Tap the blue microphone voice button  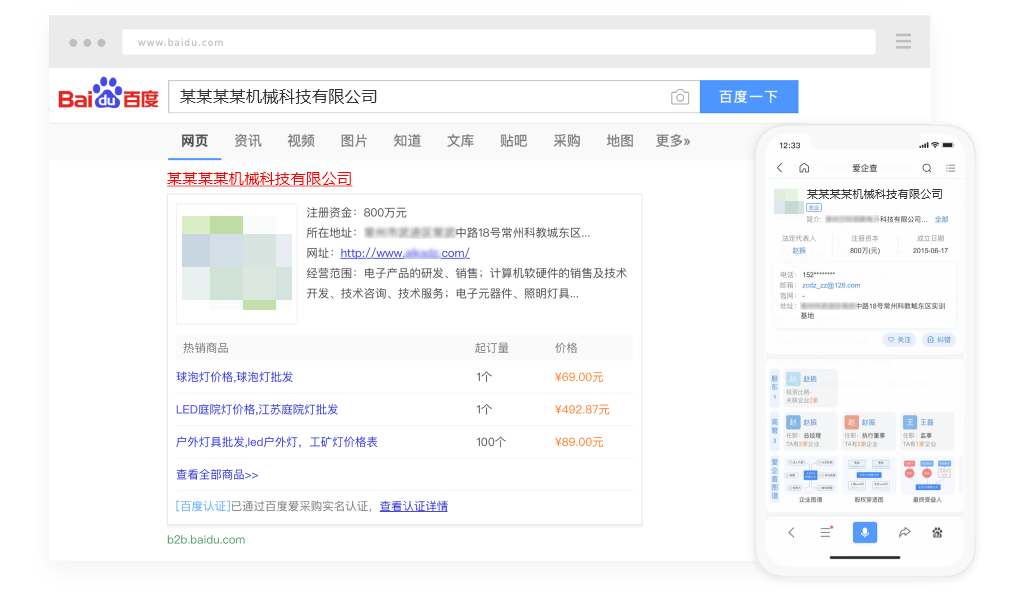(864, 533)
